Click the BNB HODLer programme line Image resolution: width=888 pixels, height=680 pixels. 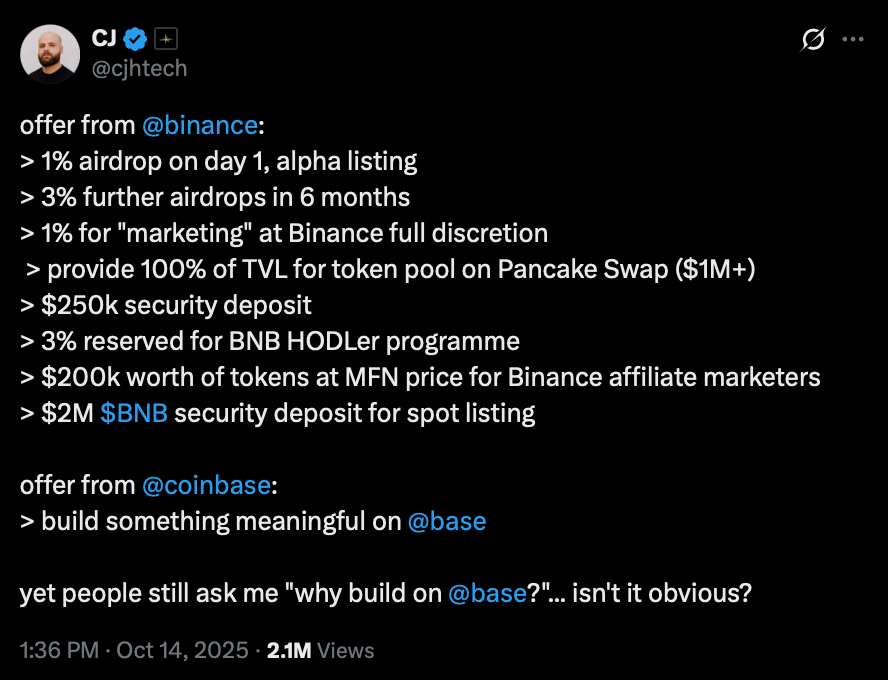pos(269,341)
